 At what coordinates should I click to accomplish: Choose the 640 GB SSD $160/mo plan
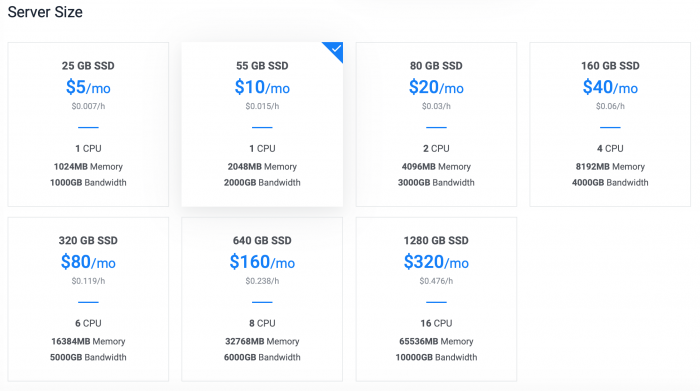coord(262,299)
